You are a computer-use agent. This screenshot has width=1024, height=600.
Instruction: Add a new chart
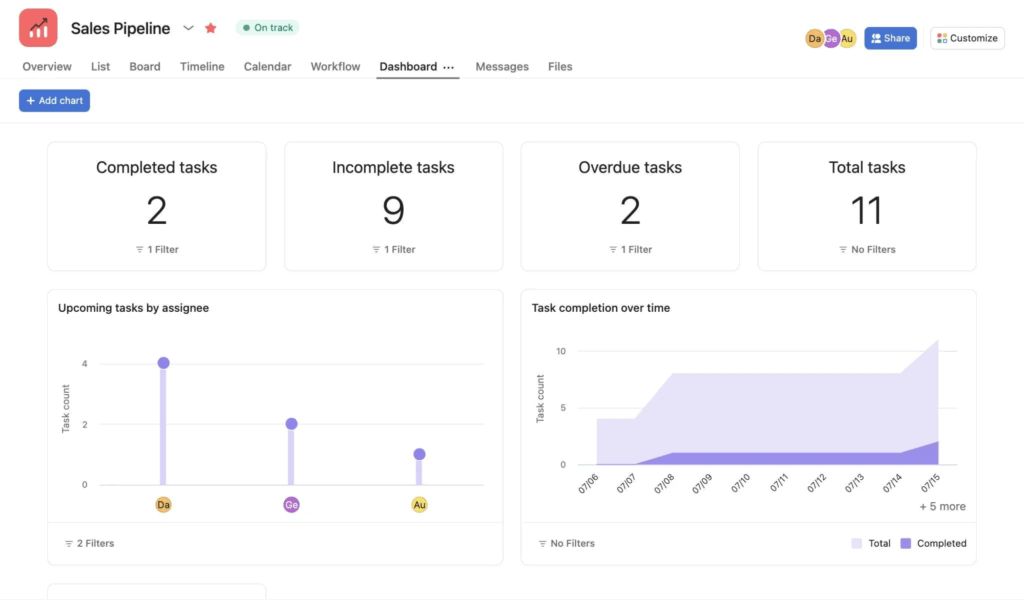pyautogui.click(x=54, y=101)
